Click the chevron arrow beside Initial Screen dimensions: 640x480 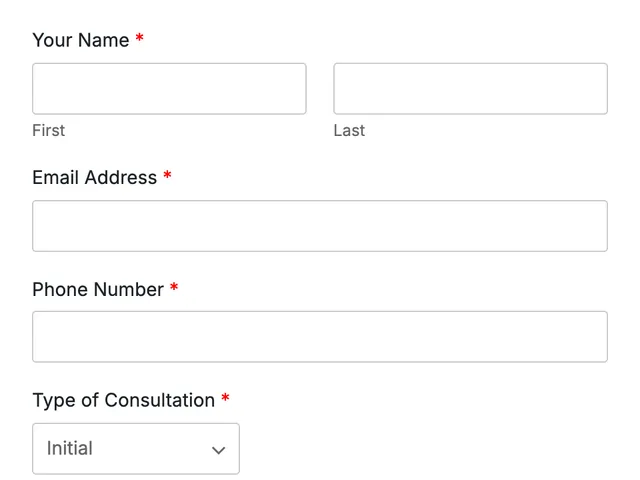click(x=218, y=450)
